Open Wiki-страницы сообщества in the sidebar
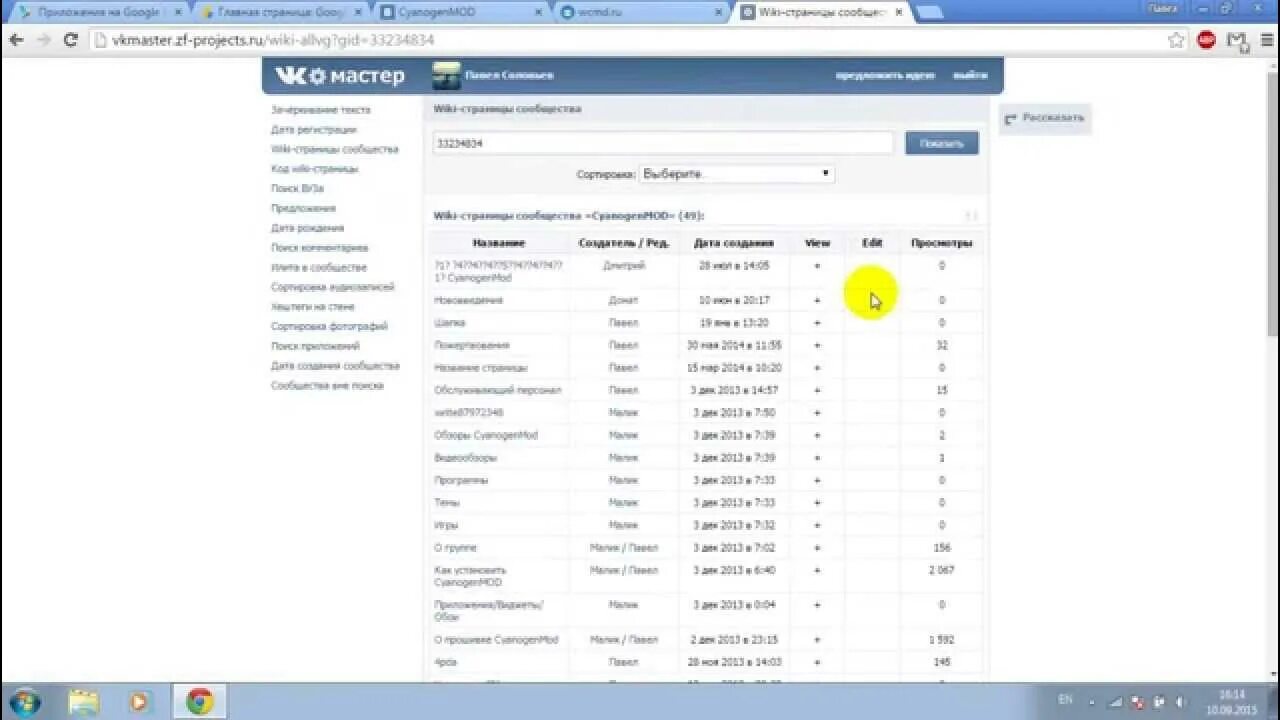Image resolution: width=1280 pixels, height=720 pixels. click(x=334, y=149)
